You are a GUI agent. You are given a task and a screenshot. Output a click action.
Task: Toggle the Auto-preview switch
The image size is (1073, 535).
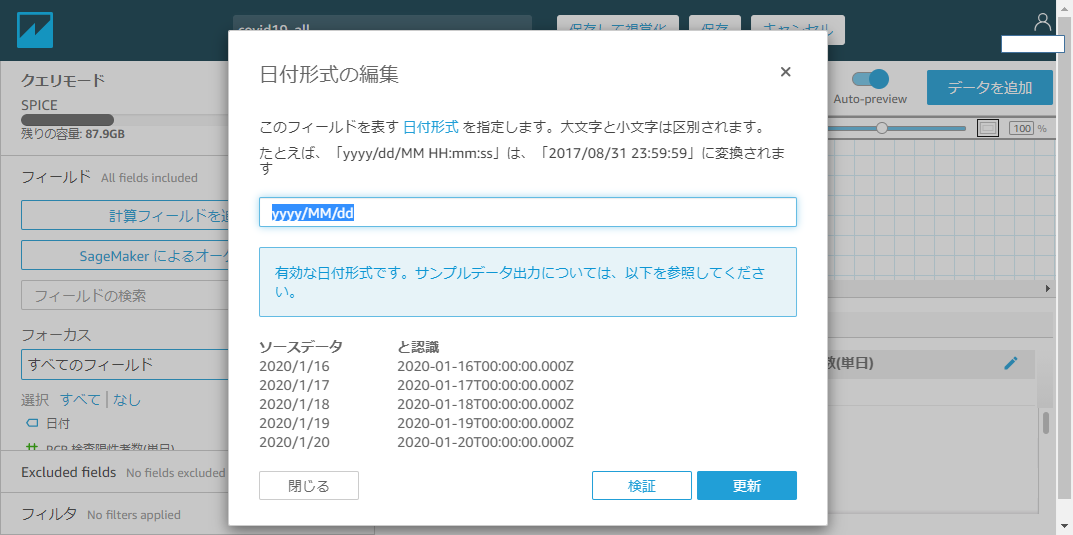coord(870,79)
